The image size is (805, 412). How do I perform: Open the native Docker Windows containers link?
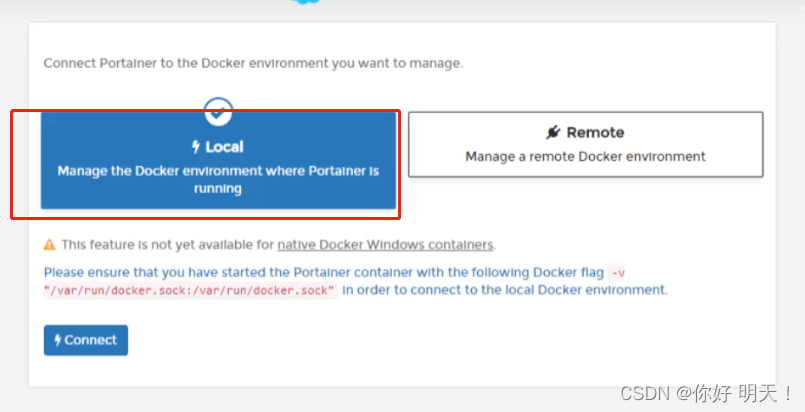click(x=385, y=245)
